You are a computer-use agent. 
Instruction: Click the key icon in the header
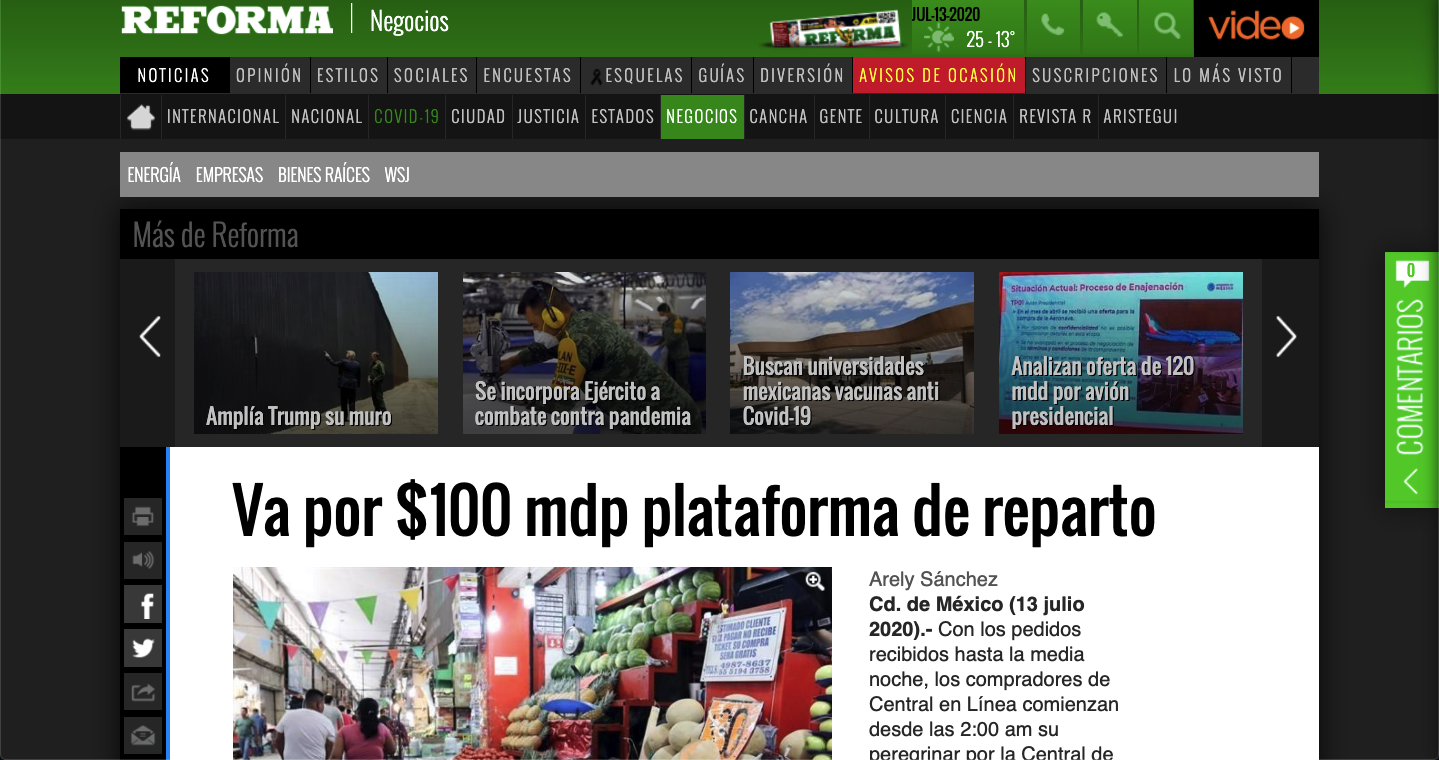click(1108, 27)
